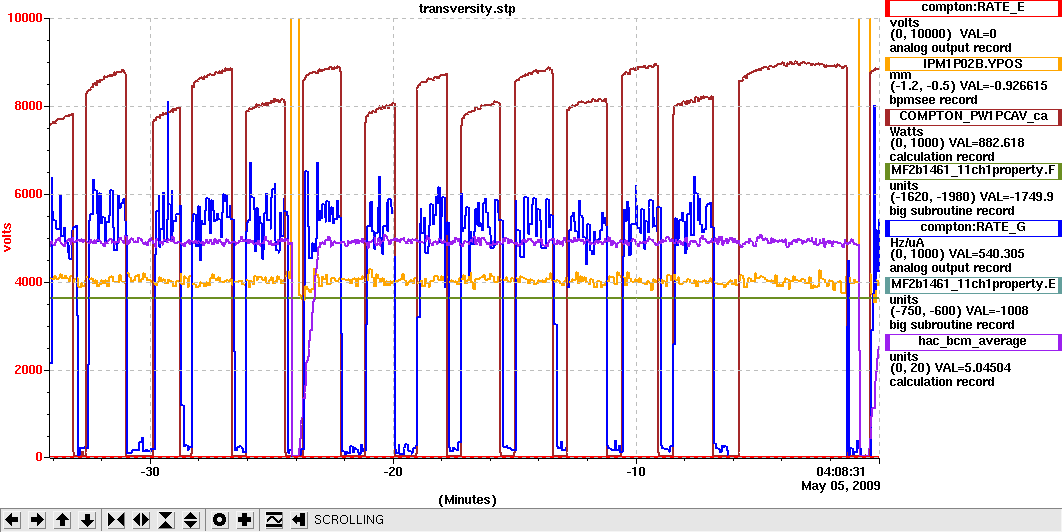Click the transversity.stp plot title
This screenshot has width=1062, height=532.
(x=466, y=7)
